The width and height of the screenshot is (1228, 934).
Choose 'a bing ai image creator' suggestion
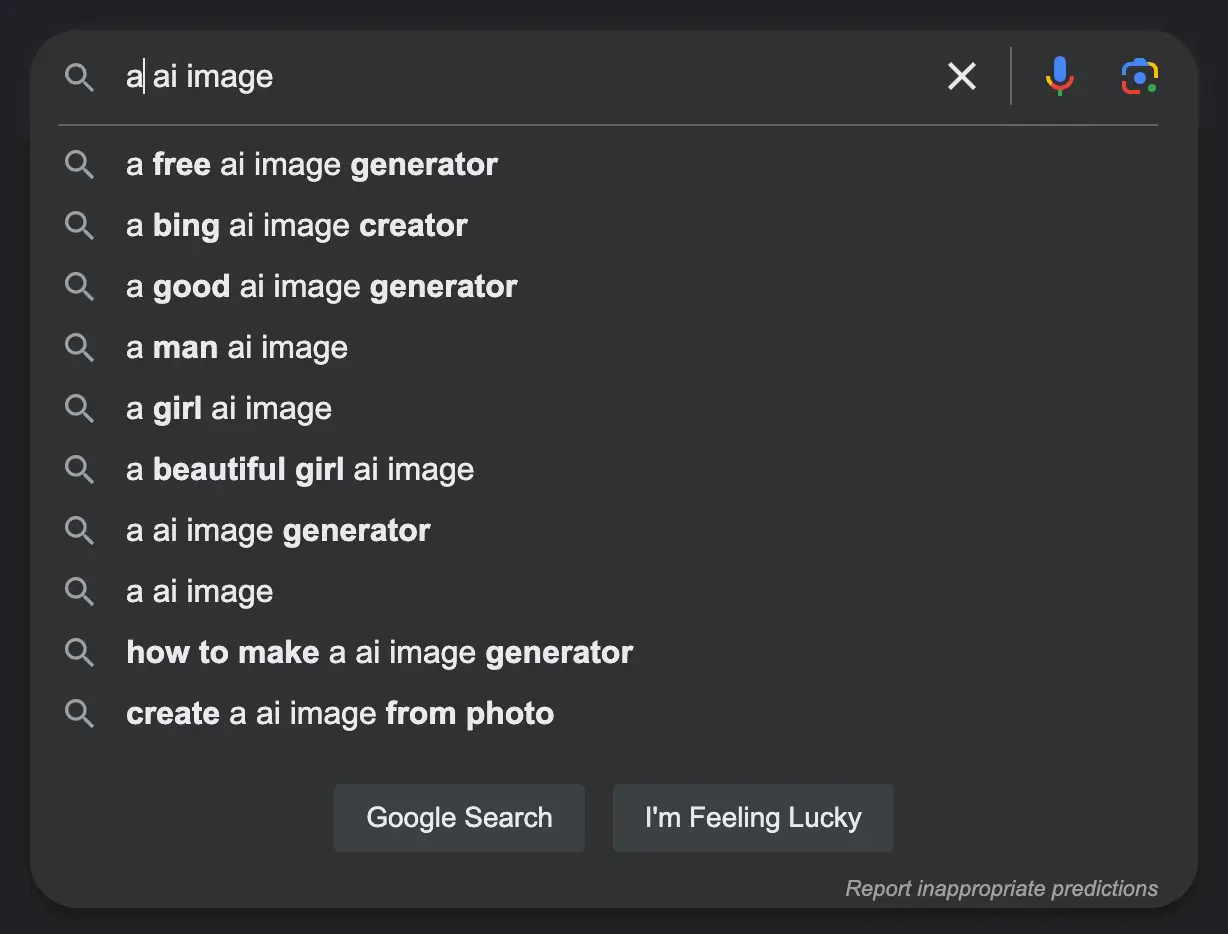(x=297, y=226)
